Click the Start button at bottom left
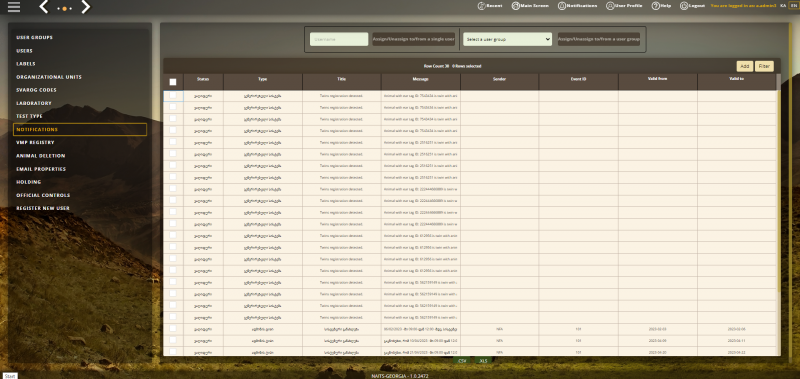 pos(10,376)
